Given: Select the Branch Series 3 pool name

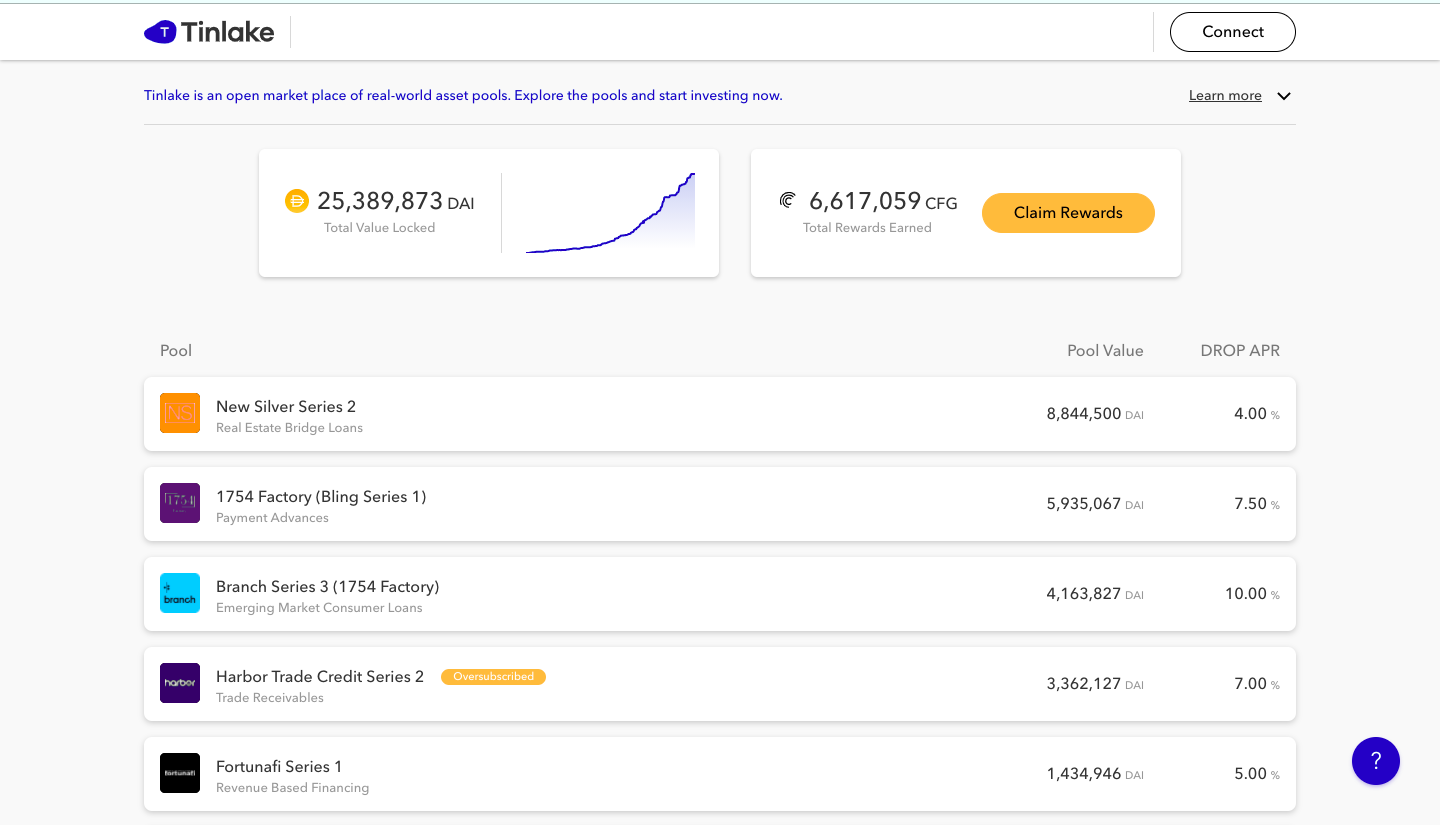Looking at the screenshot, I should [327, 586].
